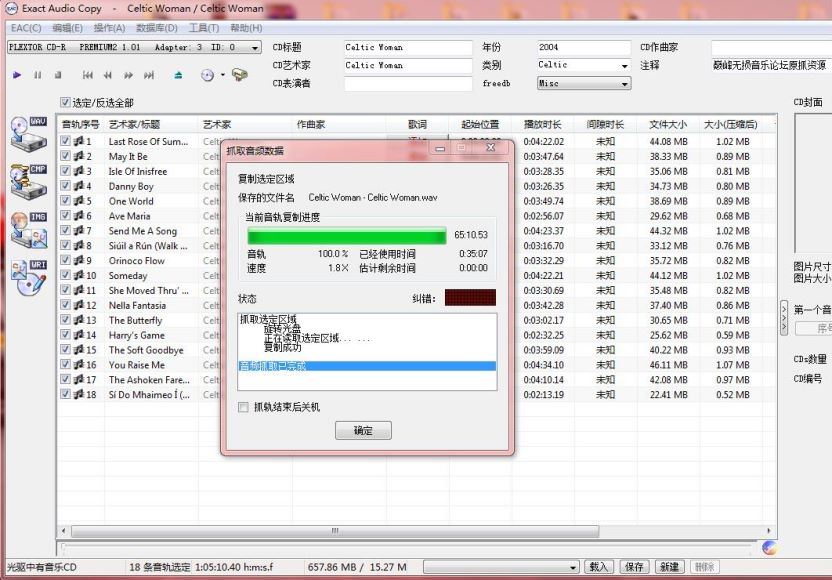The image size is (832, 580).
Task: Click the Stop playback button
Action: click(58, 75)
